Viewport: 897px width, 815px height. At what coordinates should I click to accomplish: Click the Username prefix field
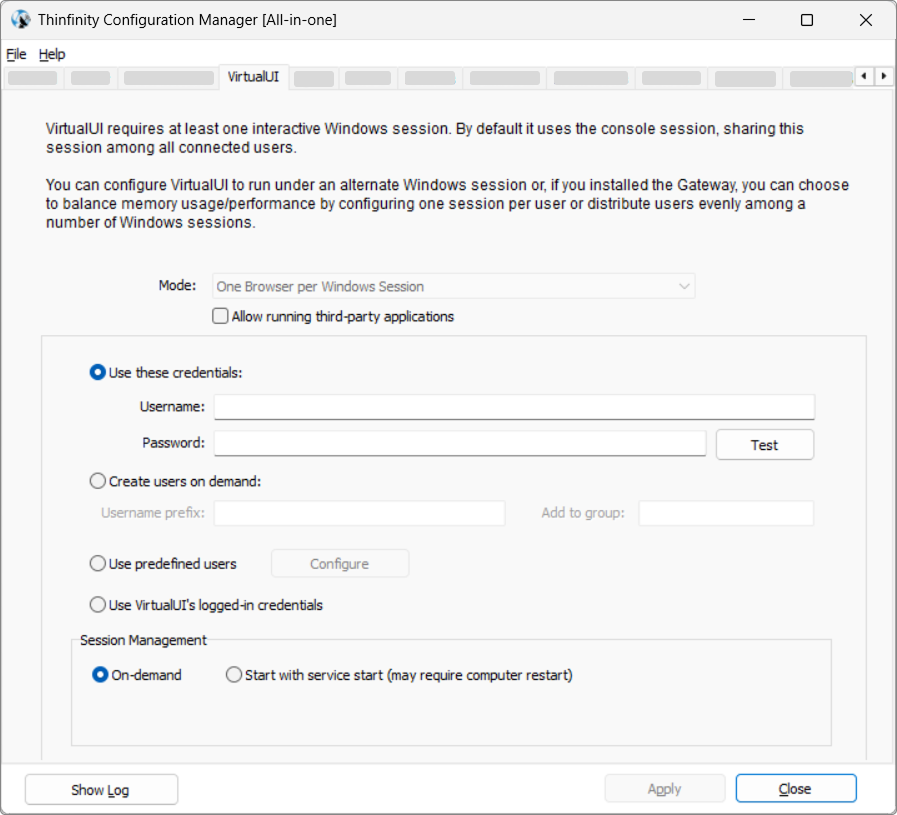click(x=359, y=513)
